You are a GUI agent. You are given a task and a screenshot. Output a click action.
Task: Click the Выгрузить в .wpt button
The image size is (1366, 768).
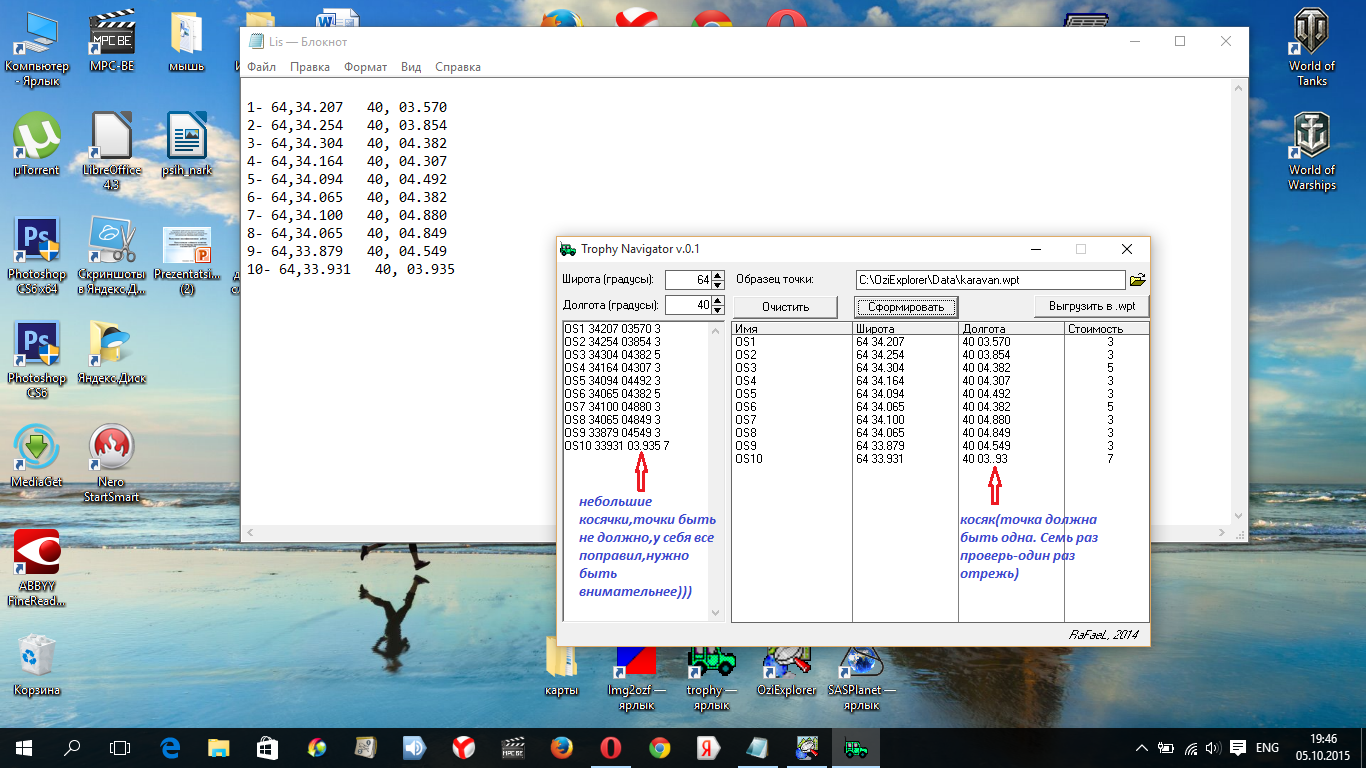tap(1091, 306)
